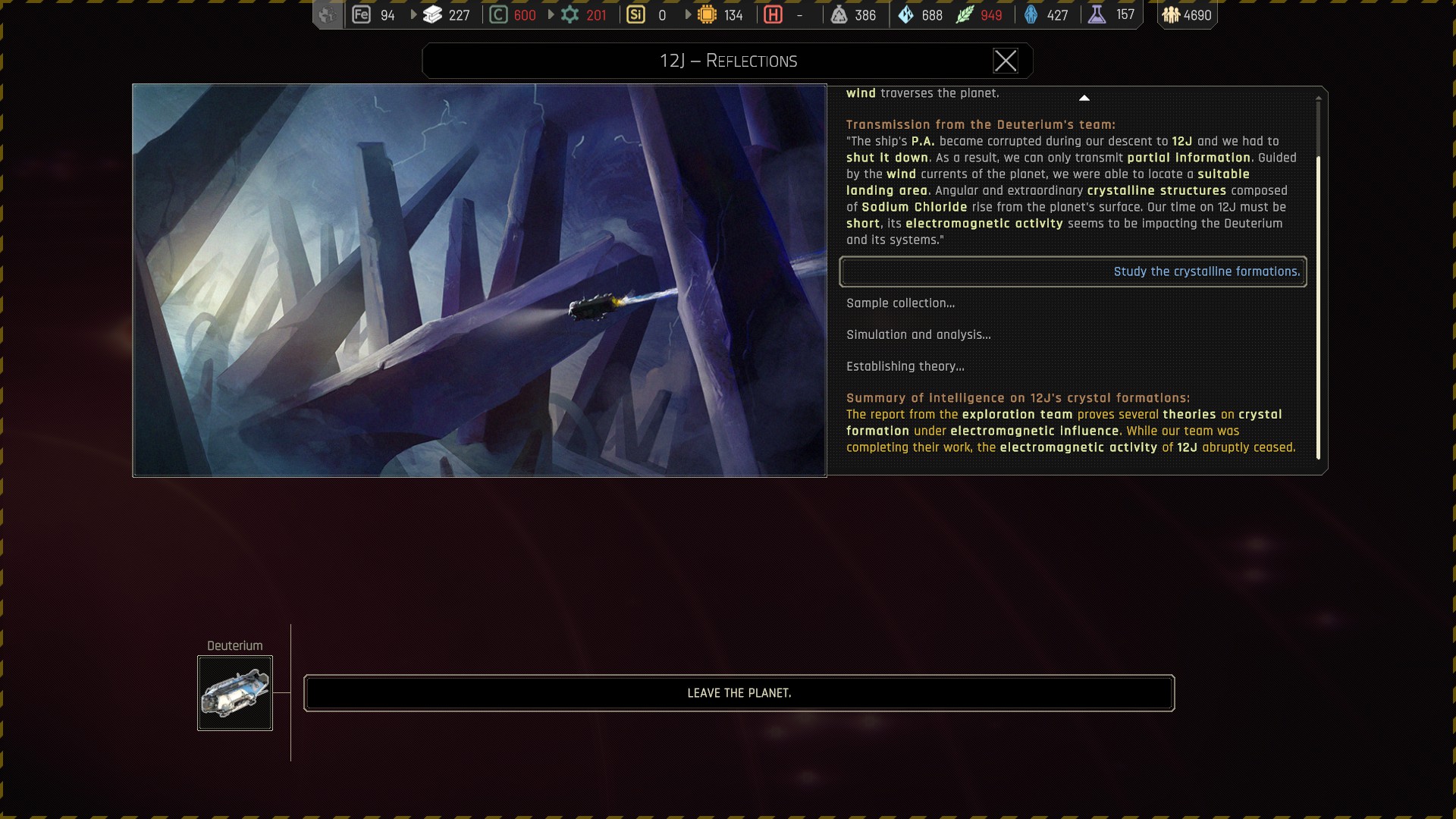Click the steel plates resource icon

coord(433,14)
